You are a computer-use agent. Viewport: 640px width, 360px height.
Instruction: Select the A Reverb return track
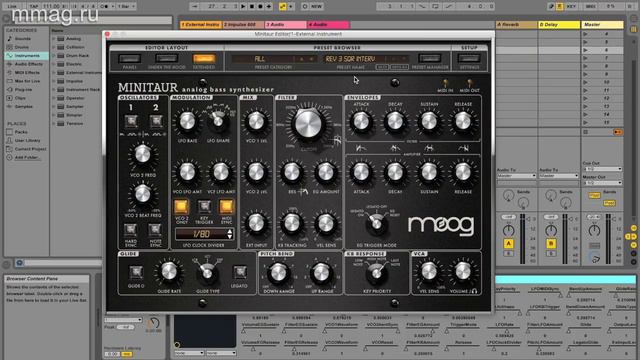coord(516,25)
